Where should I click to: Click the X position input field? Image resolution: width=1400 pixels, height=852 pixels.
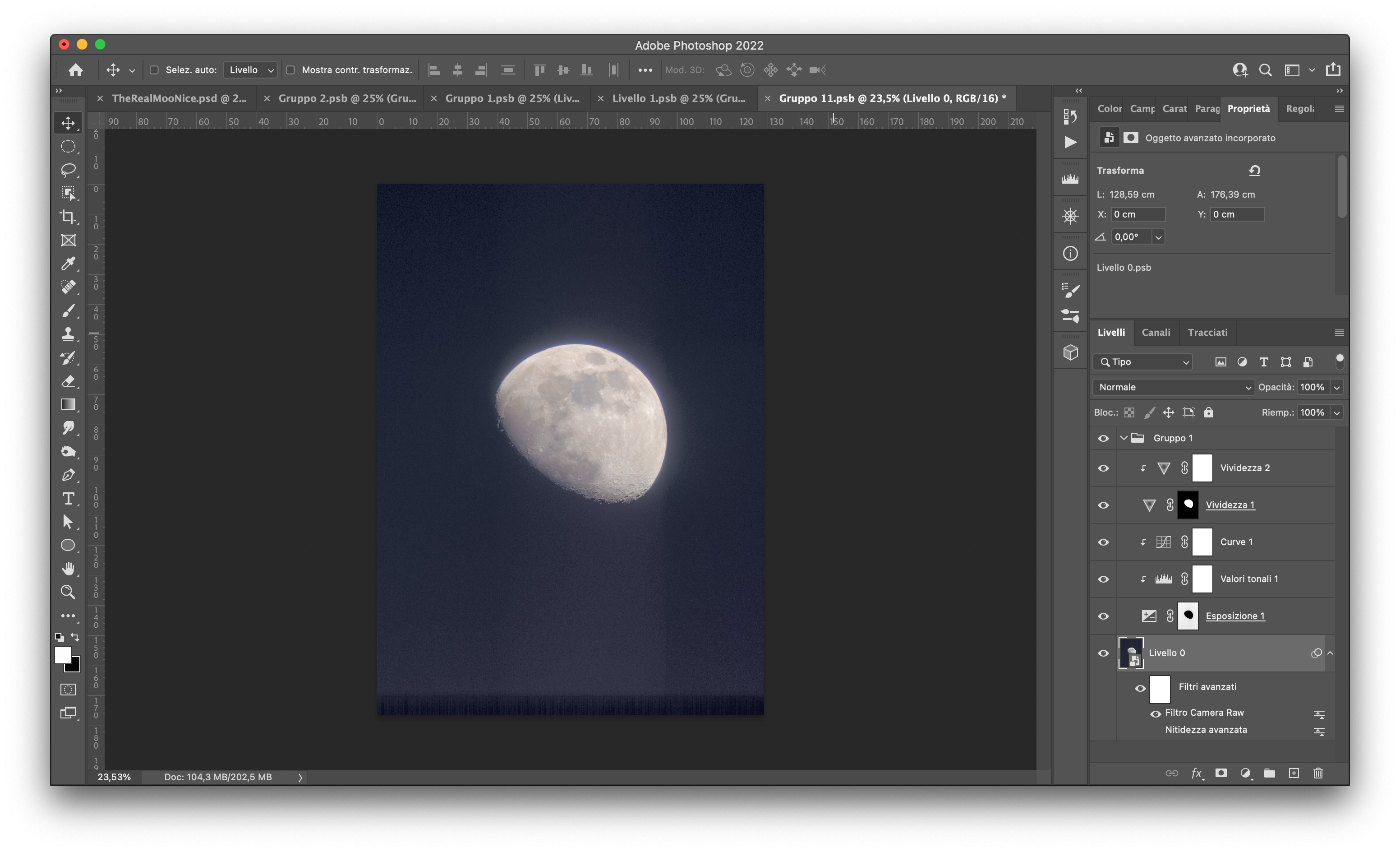pos(1138,214)
